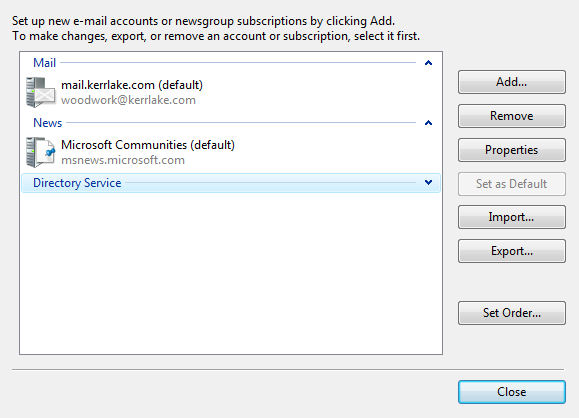Click the News group header label
The height and width of the screenshot is (418, 579).
coord(47,123)
